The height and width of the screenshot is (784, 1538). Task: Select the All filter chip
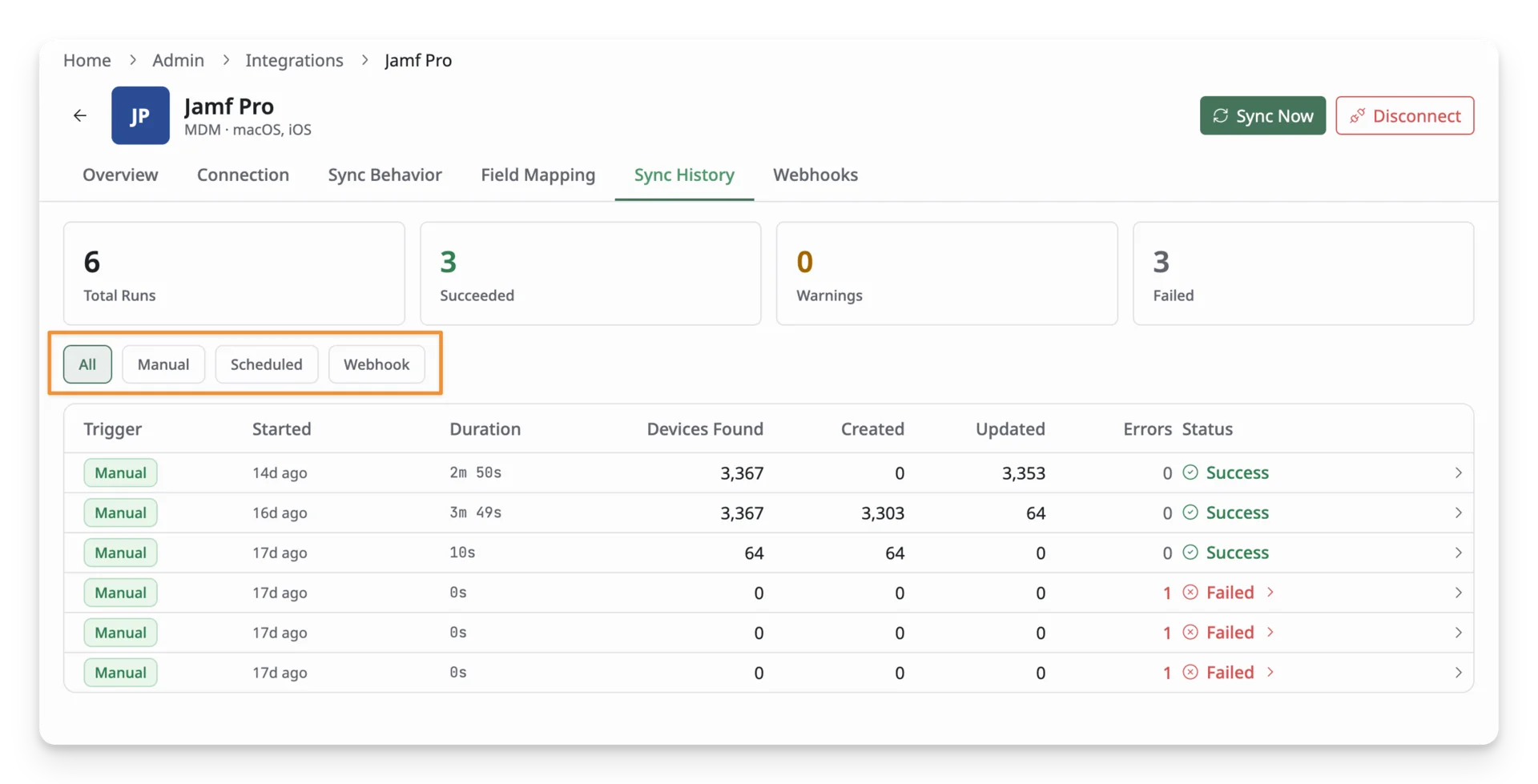(x=87, y=364)
